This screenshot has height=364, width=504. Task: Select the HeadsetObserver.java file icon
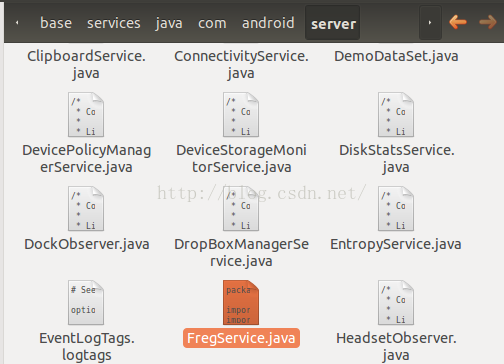click(396, 302)
